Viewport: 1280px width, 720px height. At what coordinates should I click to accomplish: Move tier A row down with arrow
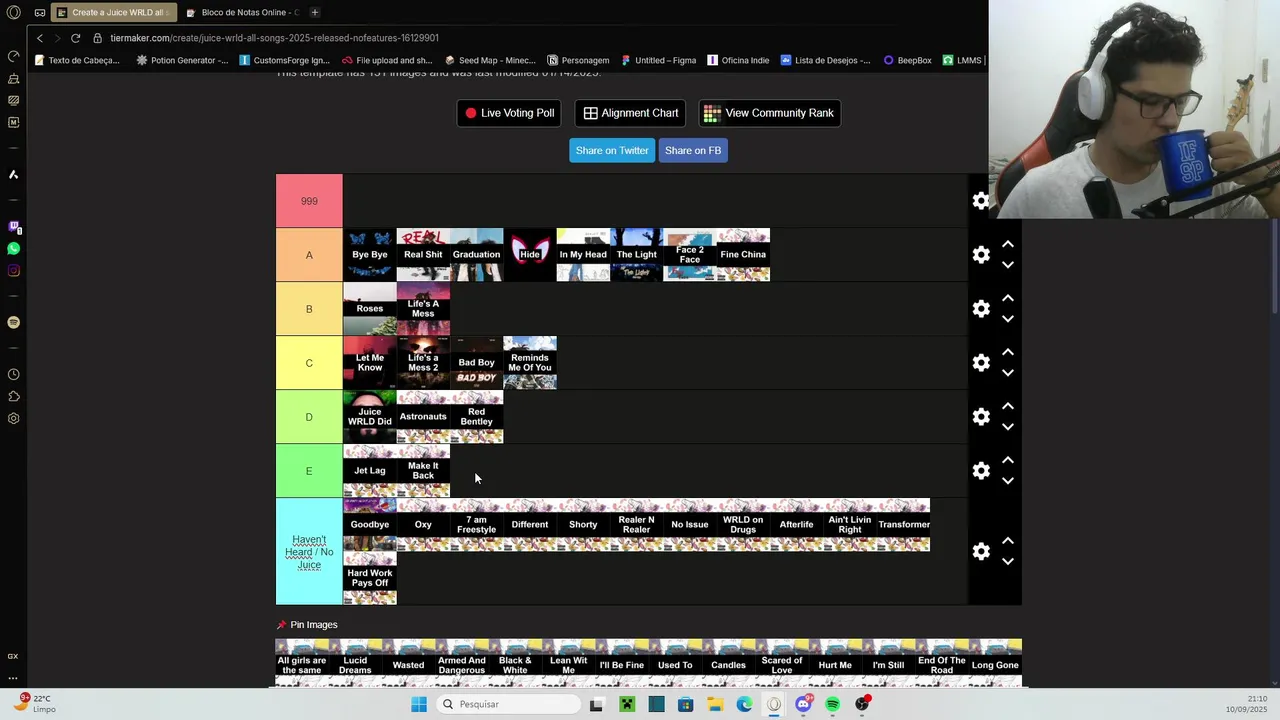pos(1008,265)
